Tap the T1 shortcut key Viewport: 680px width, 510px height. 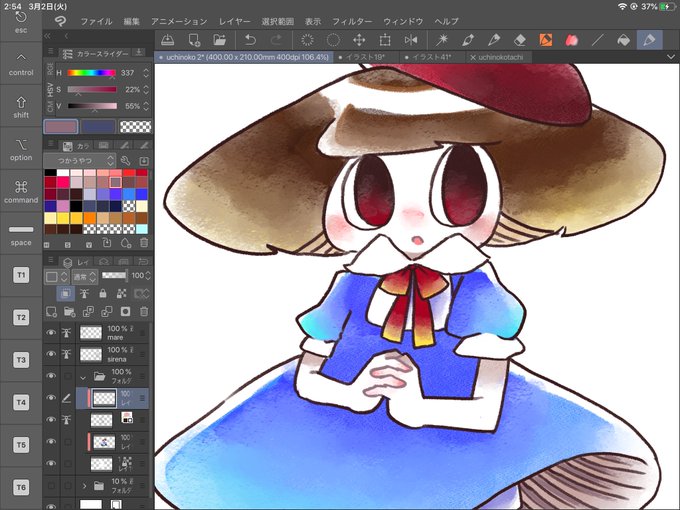click(21, 275)
